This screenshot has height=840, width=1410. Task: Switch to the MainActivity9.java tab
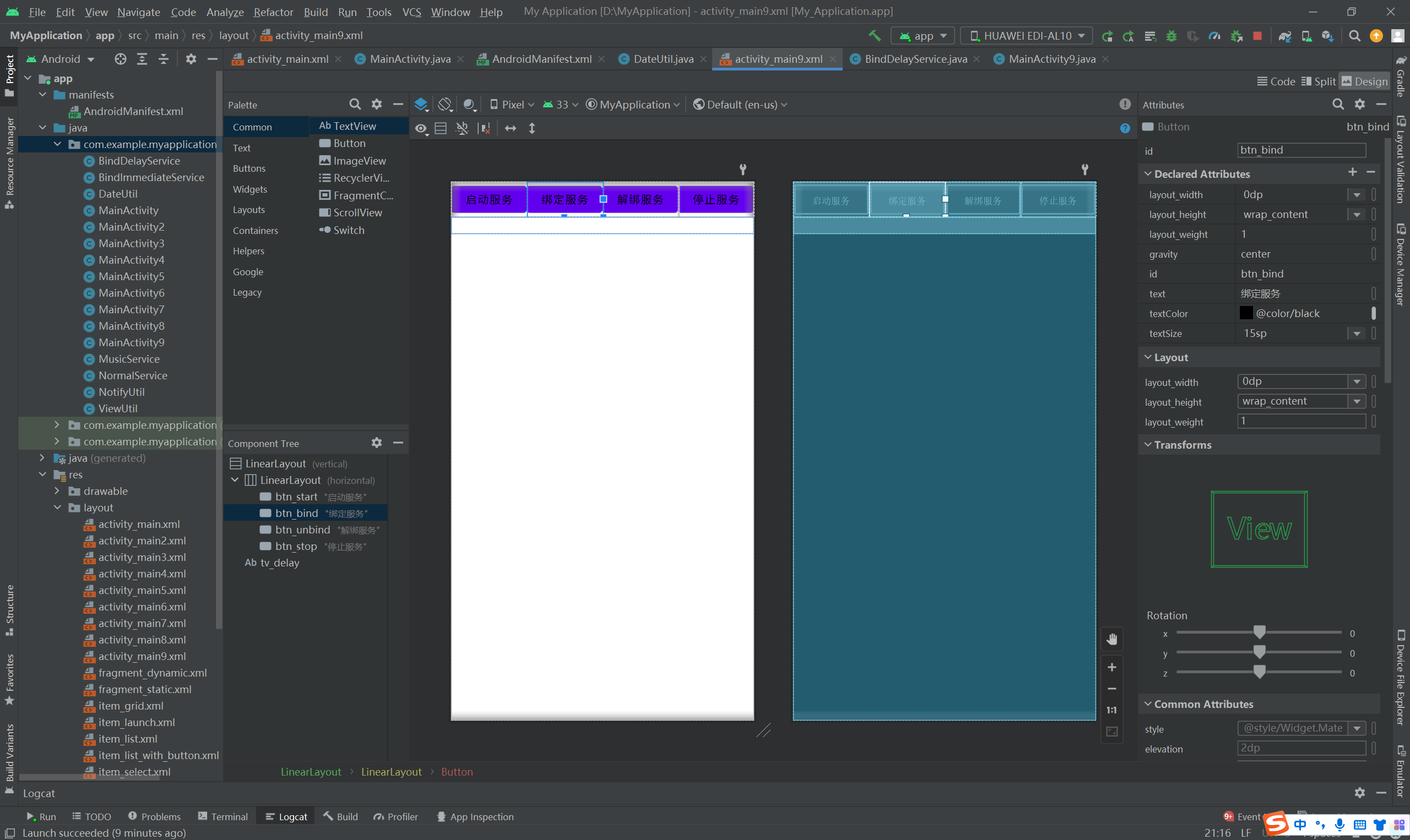pyautogui.click(x=1051, y=59)
